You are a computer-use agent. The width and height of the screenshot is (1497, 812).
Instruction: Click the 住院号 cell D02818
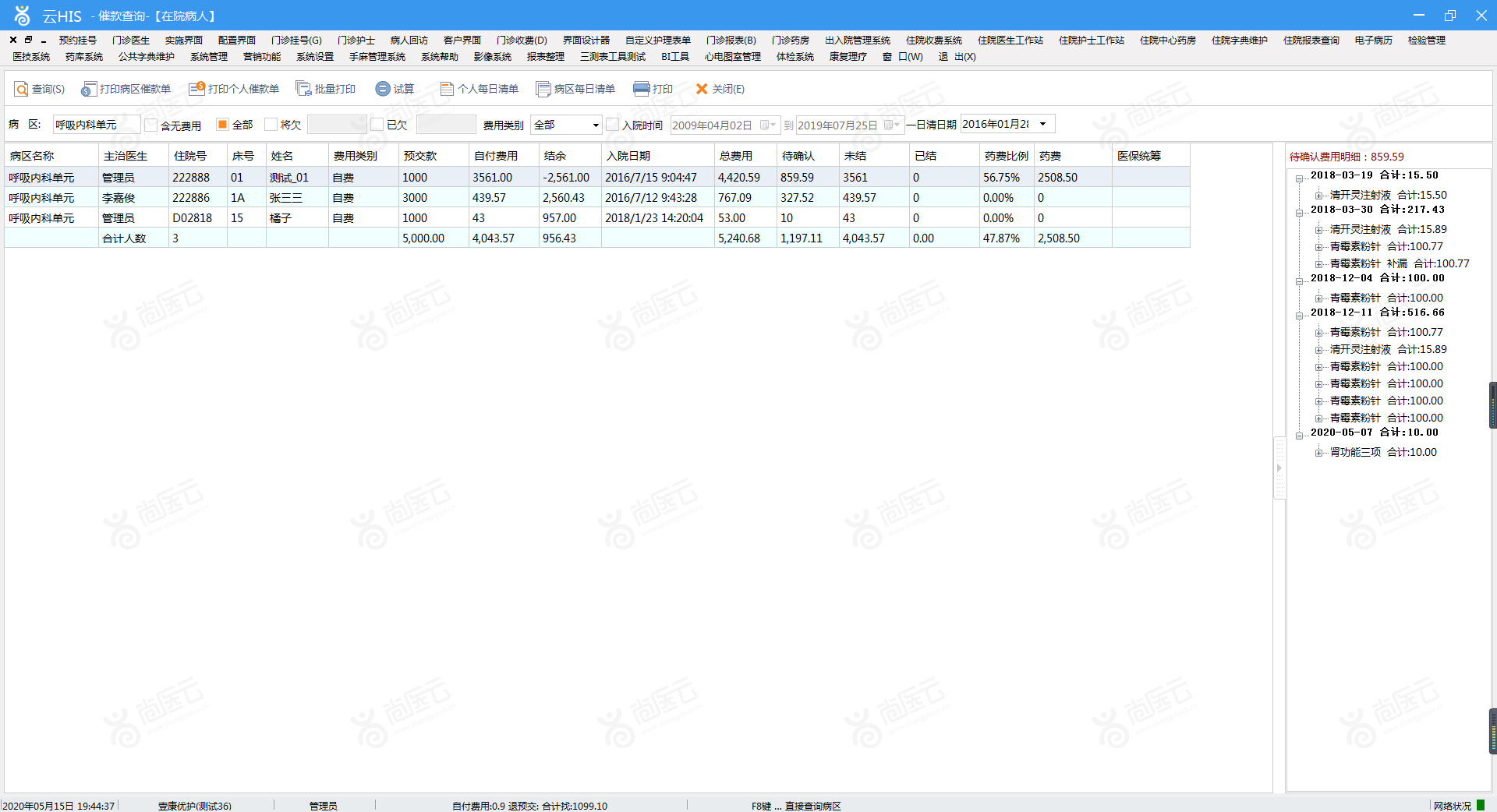(198, 218)
